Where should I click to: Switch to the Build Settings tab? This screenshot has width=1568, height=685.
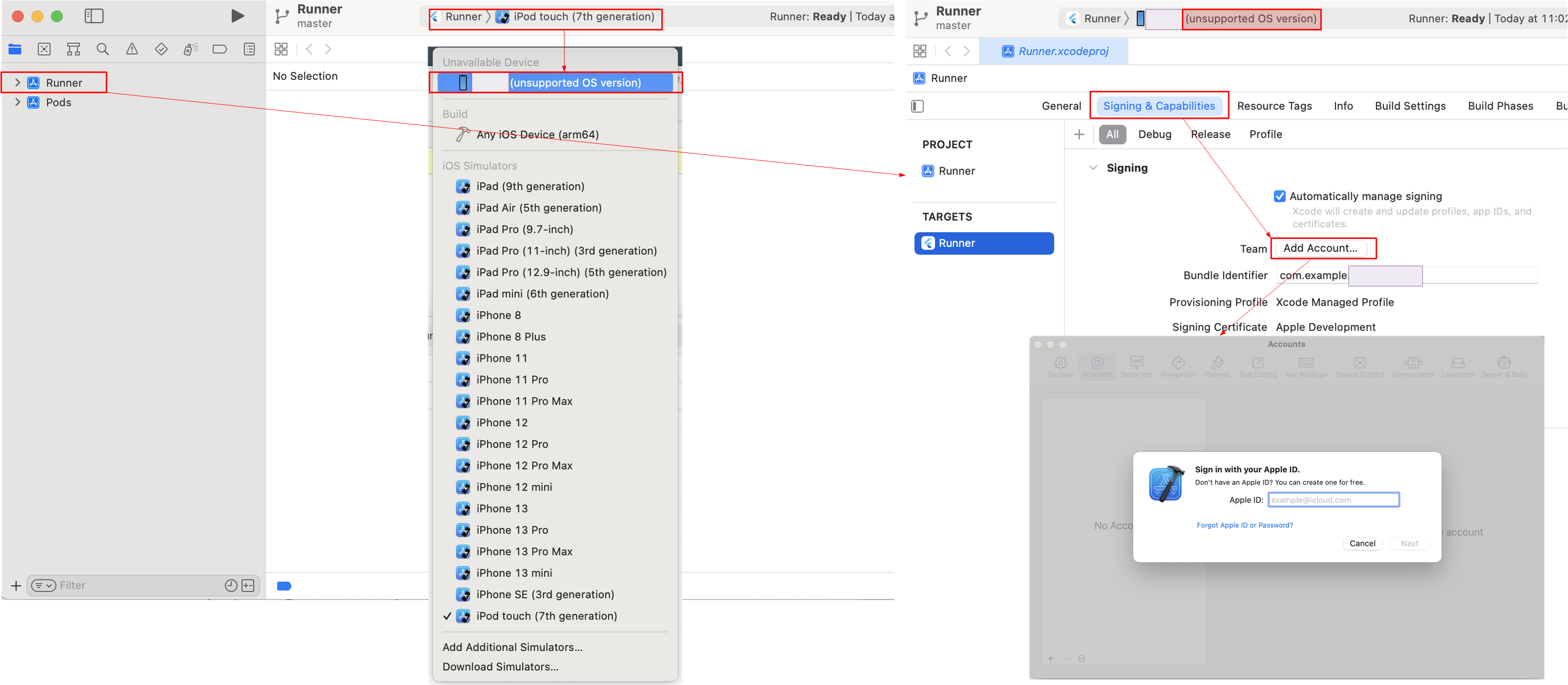[x=1409, y=106]
